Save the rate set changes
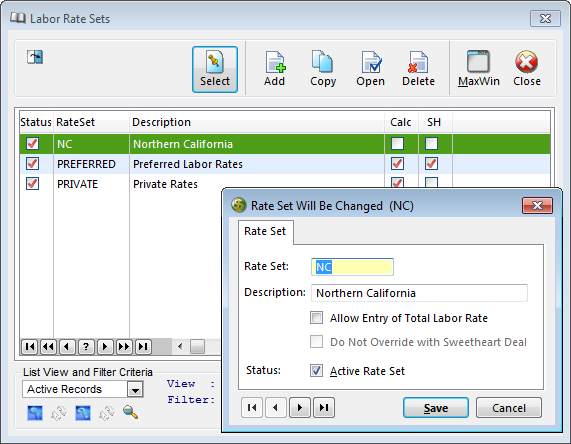This screenshot has width=571, height=444. coord(436,408)
